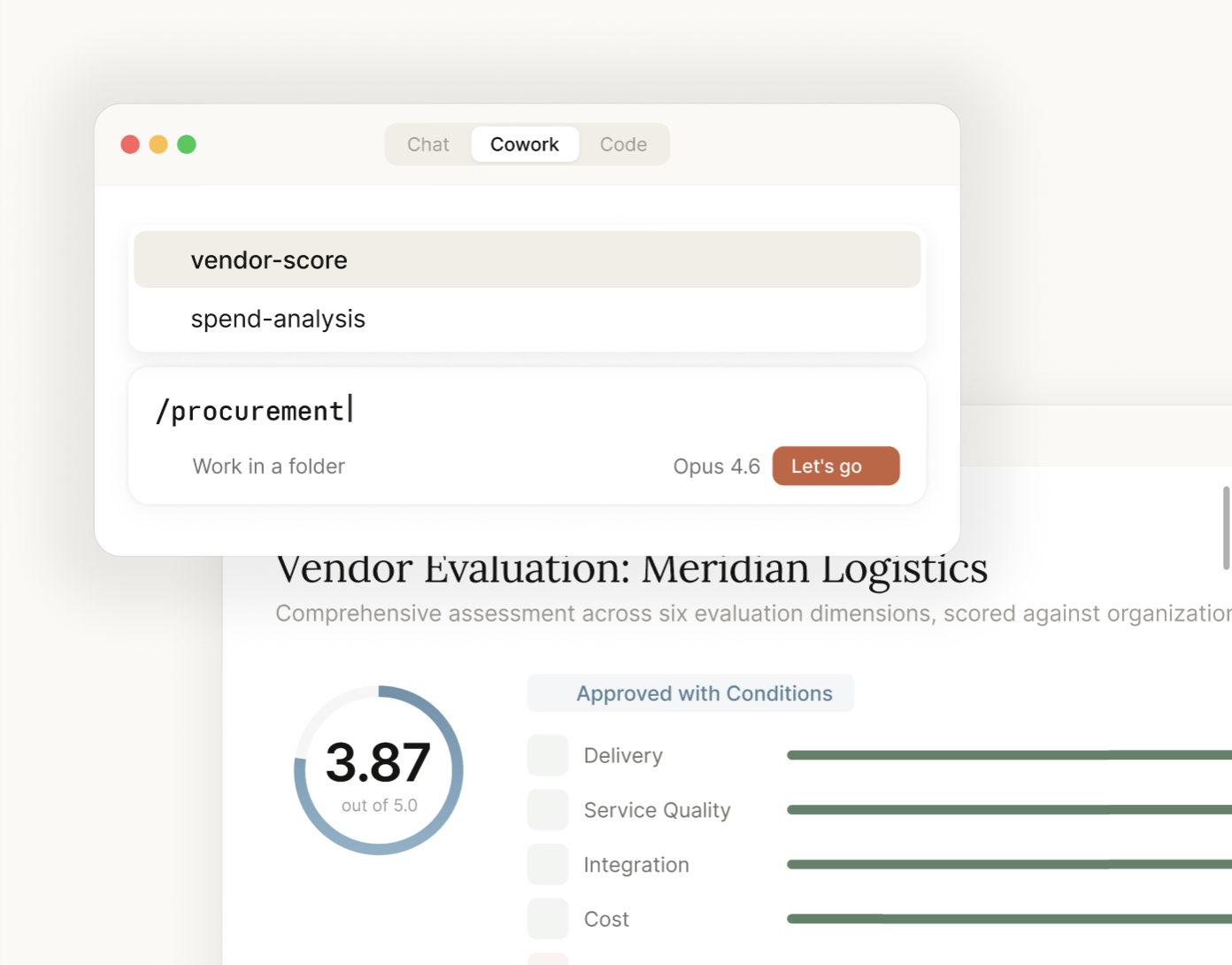Toggle the checkbox beside Integration
The image size is (1232, 965).
(548, 864)
